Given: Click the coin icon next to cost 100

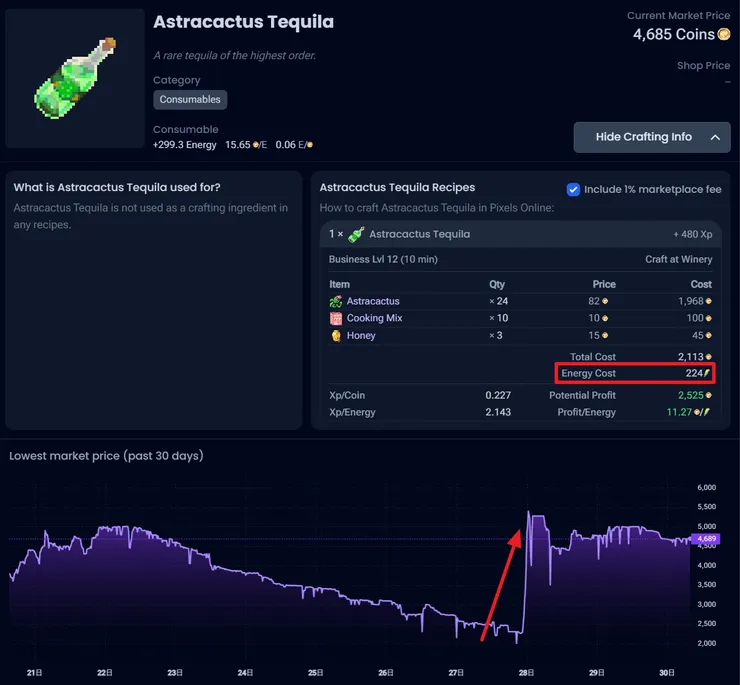Looking at the screenshot, I should coord(708,319).
